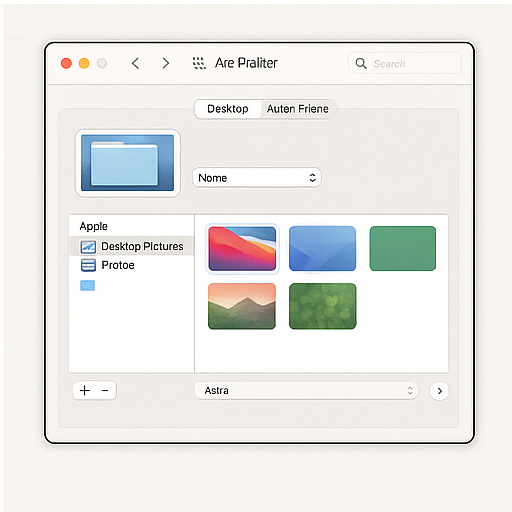Click the round right-arrow button
Viewport: 512px width, 512px height.
point(439,391)
